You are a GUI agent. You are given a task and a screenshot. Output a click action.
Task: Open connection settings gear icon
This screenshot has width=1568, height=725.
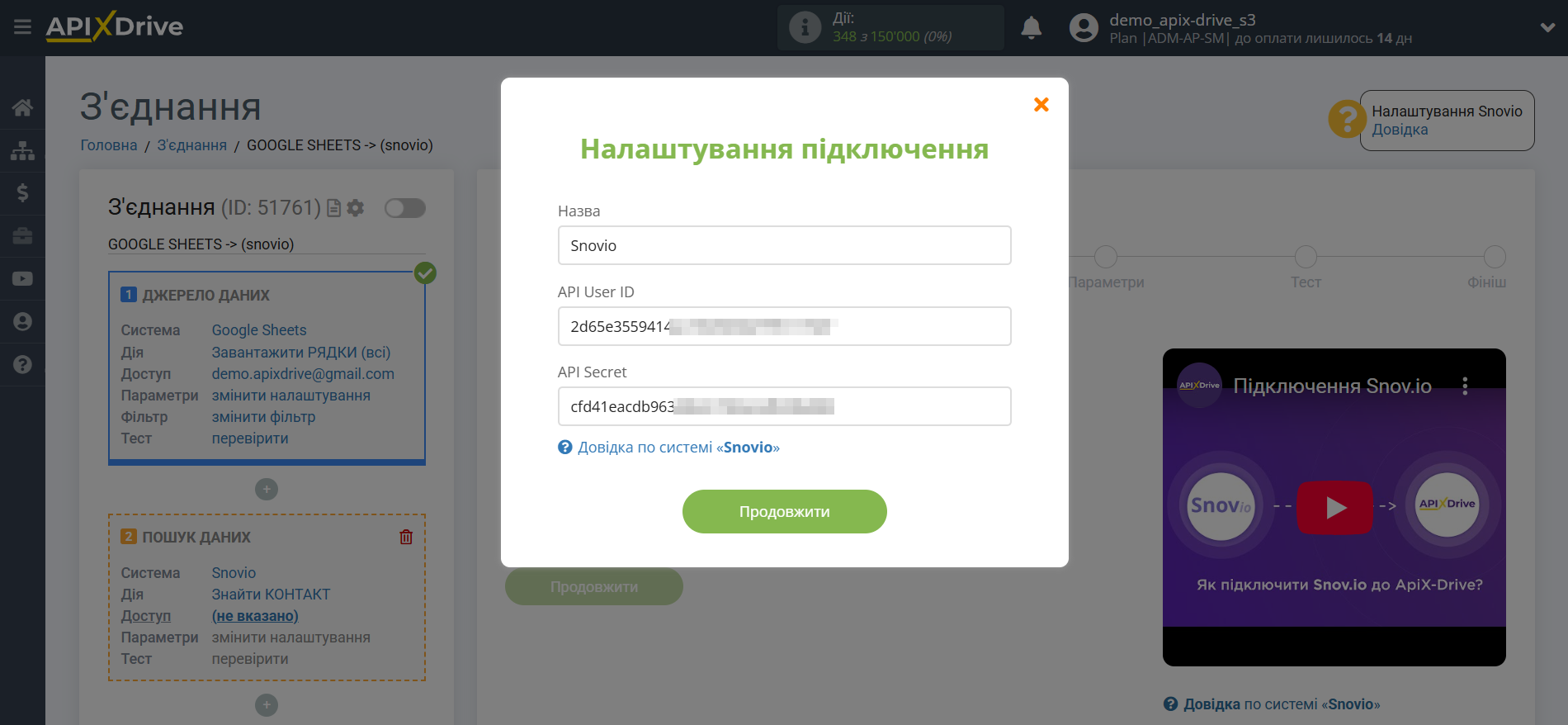pyautogui.click(x=356, y=208)
